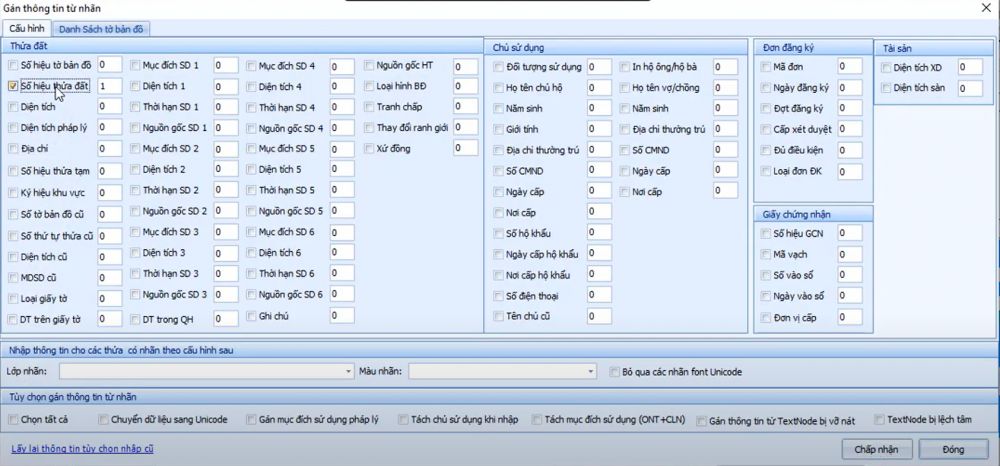Enable Chọn tất cả option
This screenshot has height=466, width=1000.
13,419
